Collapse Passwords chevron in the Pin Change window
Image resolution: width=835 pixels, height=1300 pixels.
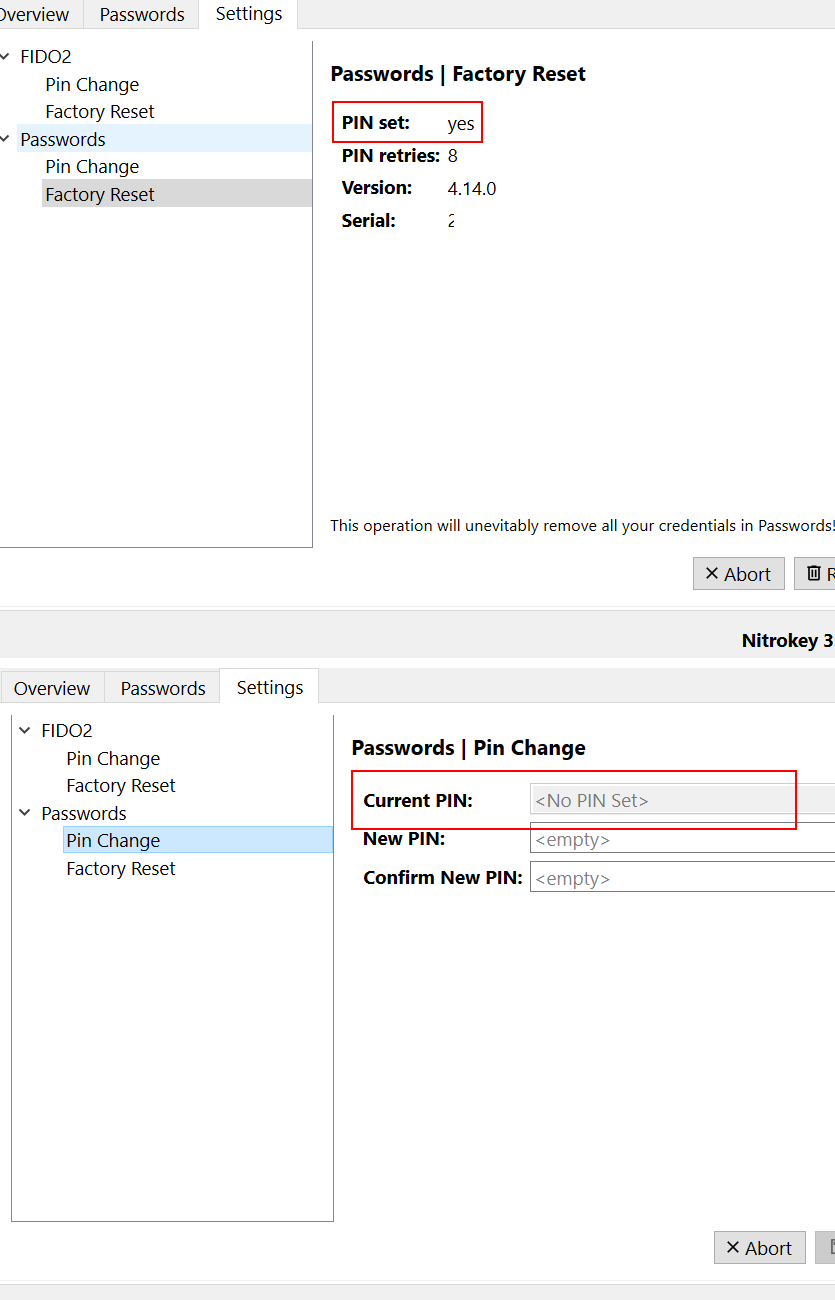tap(25, 813)
